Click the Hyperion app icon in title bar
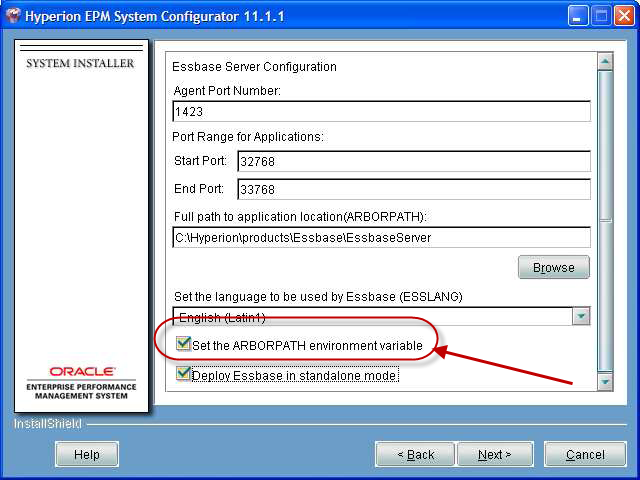Viewport: 640px width, 480px height. pos(12,16)
